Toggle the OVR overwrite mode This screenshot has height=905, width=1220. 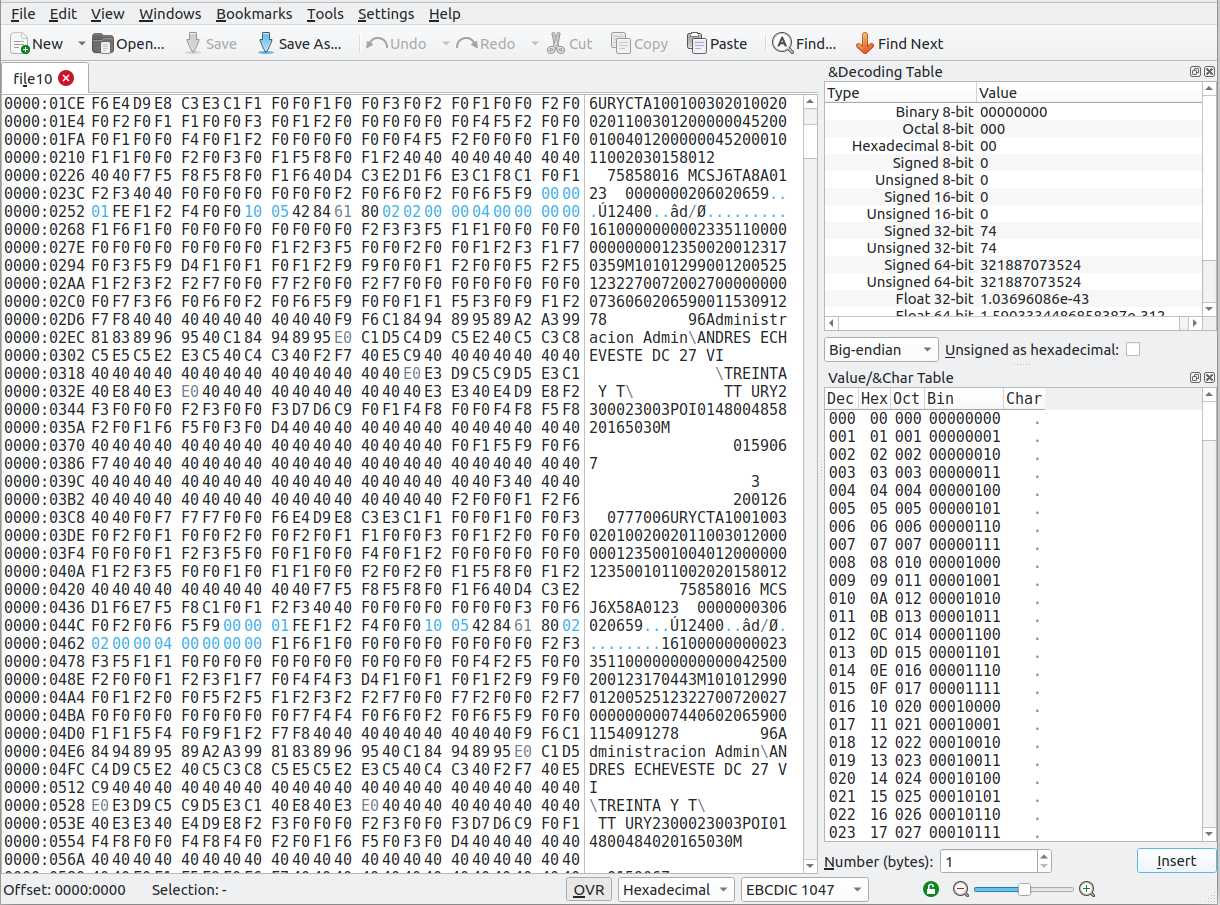tap(589, 889)
